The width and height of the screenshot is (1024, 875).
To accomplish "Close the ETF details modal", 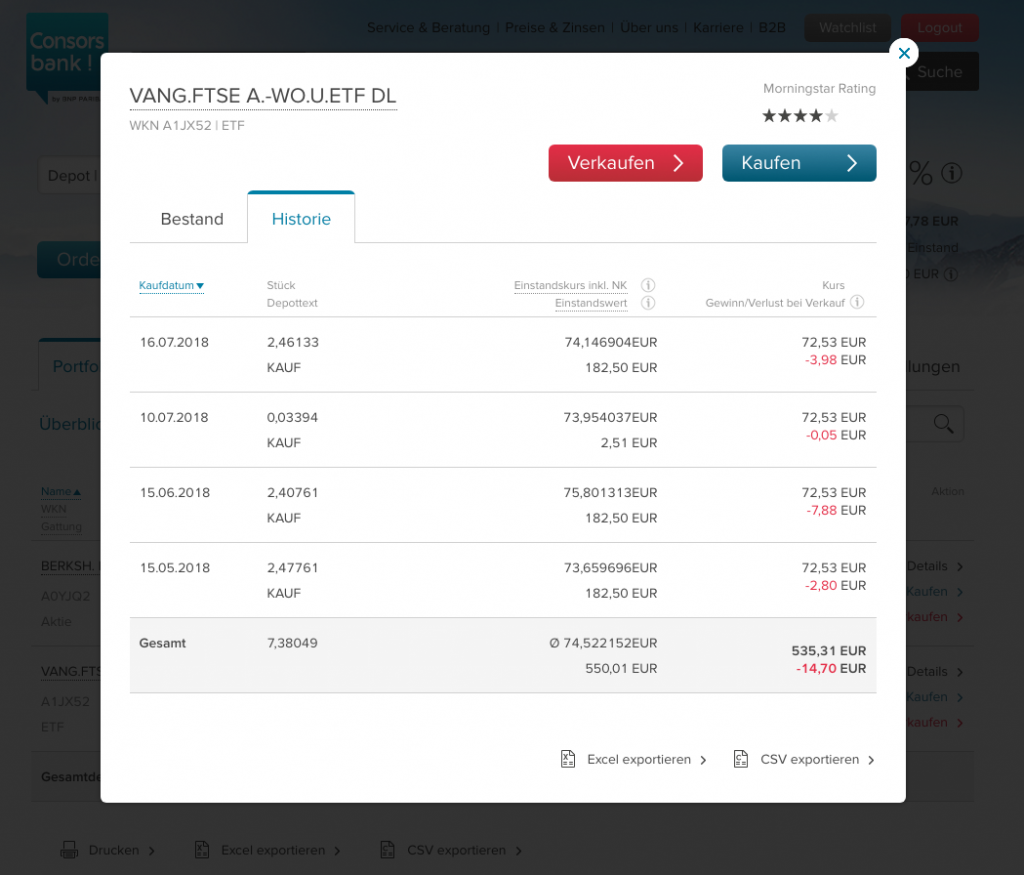I will tap(904, 53).
